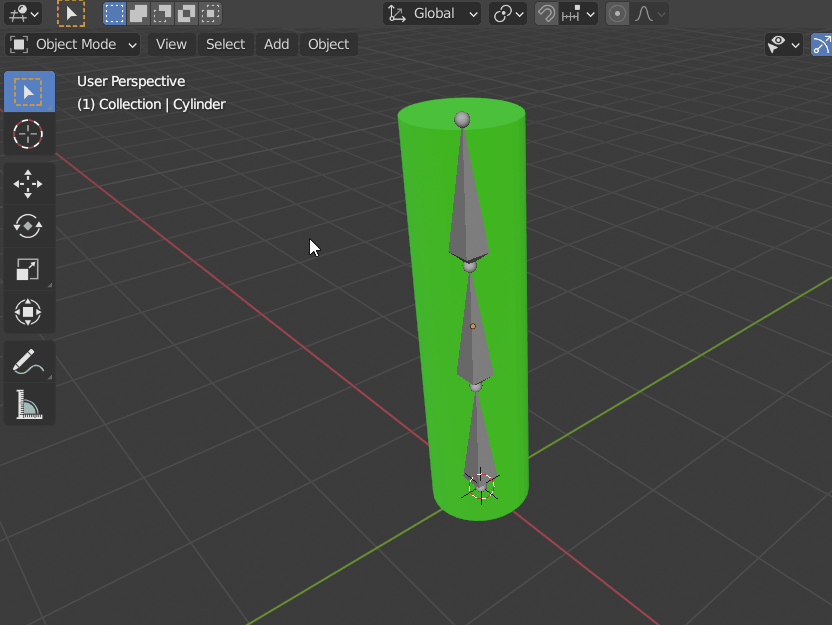This screenshot has width=832, height=625.
Task: Pick the Rotate tool
Action: pyautogui.click(x=29, y=227)
